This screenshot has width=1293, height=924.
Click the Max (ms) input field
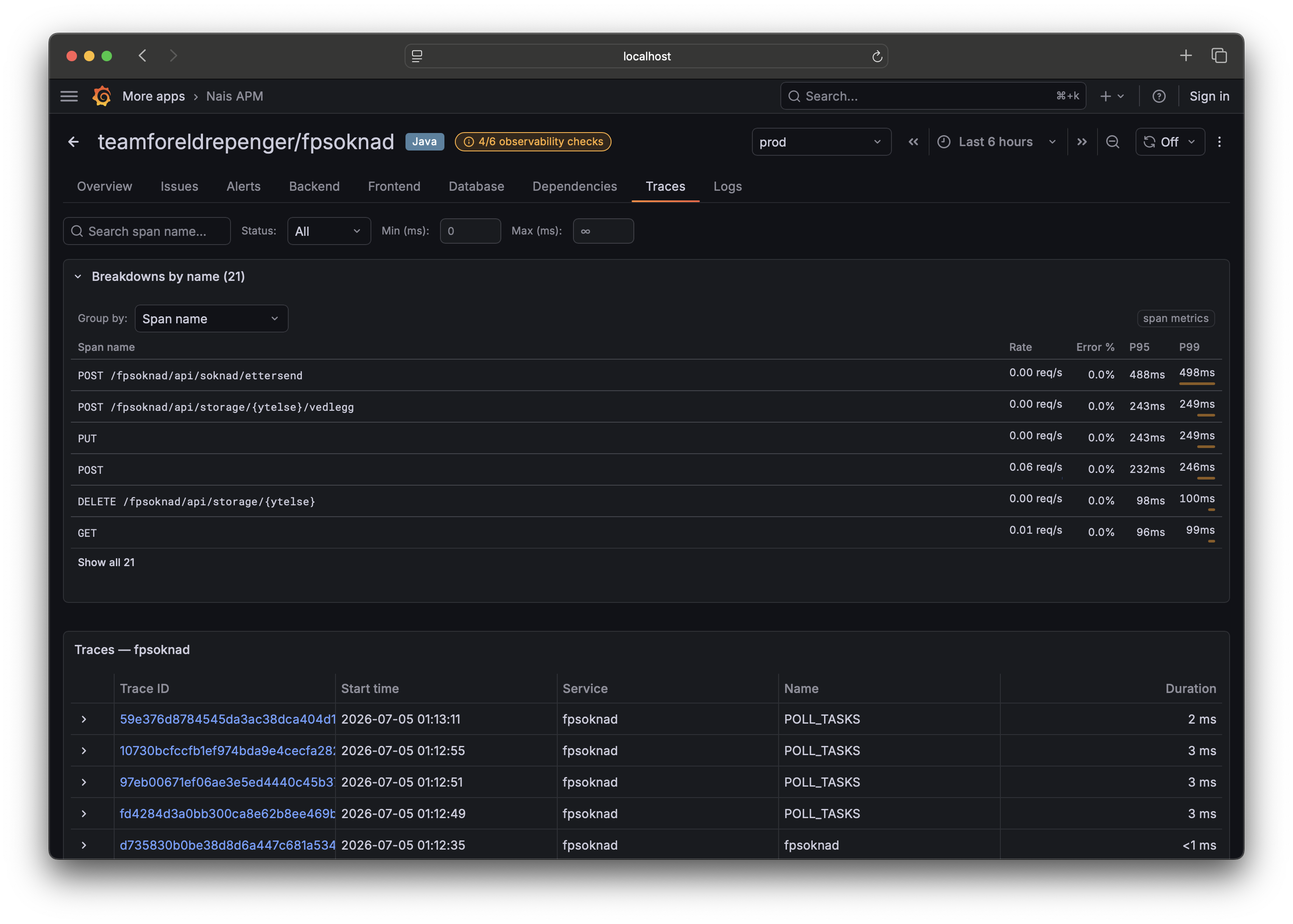pyautogui.click(x=603, y=231)
